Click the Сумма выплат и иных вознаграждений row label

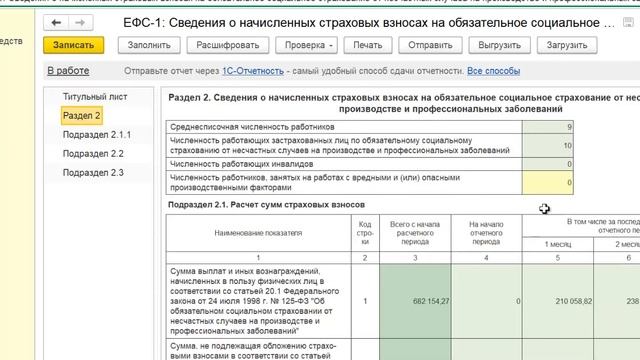pos(258,301)
